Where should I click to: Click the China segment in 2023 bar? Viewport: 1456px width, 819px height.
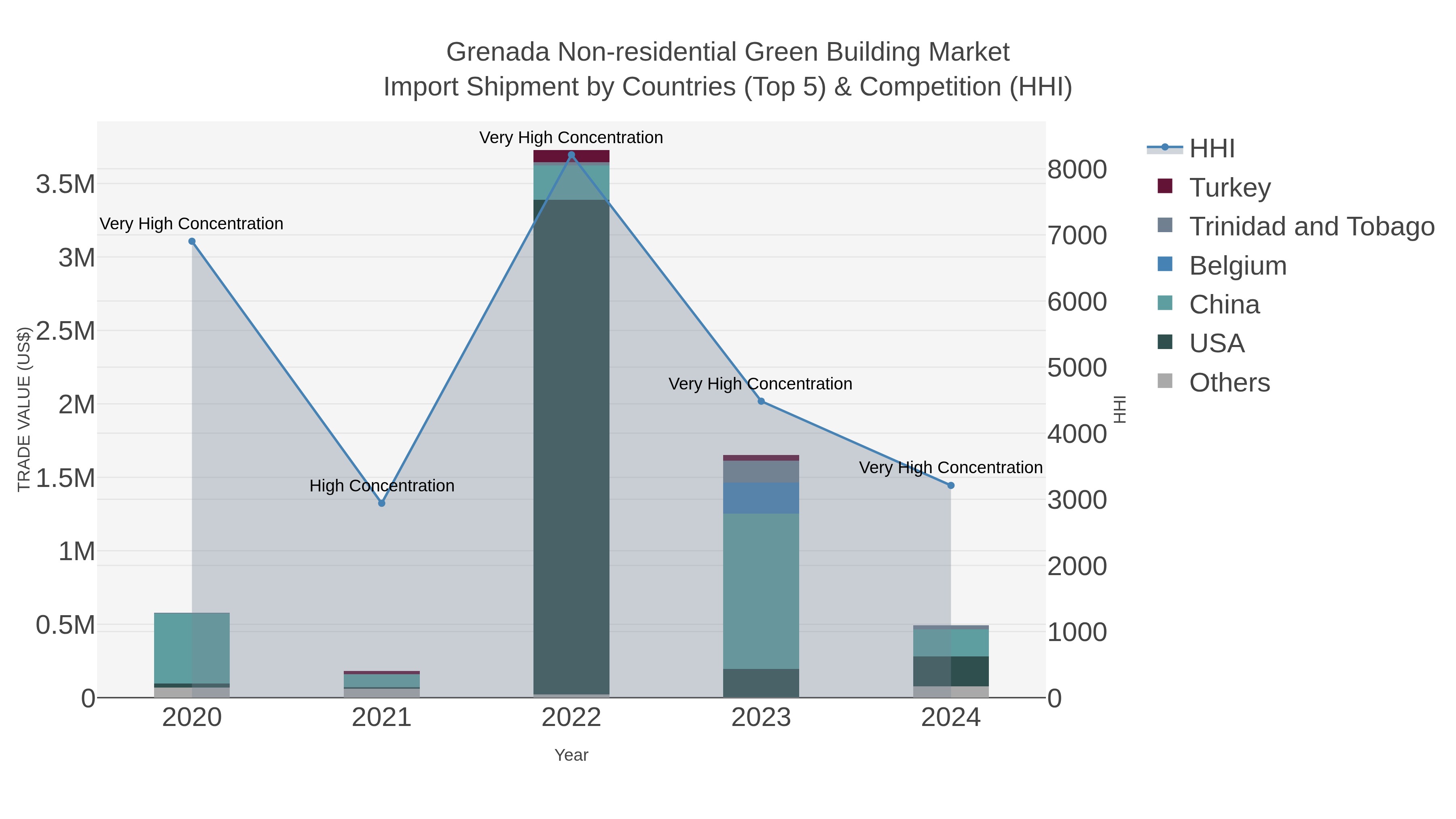click(761, 591)
